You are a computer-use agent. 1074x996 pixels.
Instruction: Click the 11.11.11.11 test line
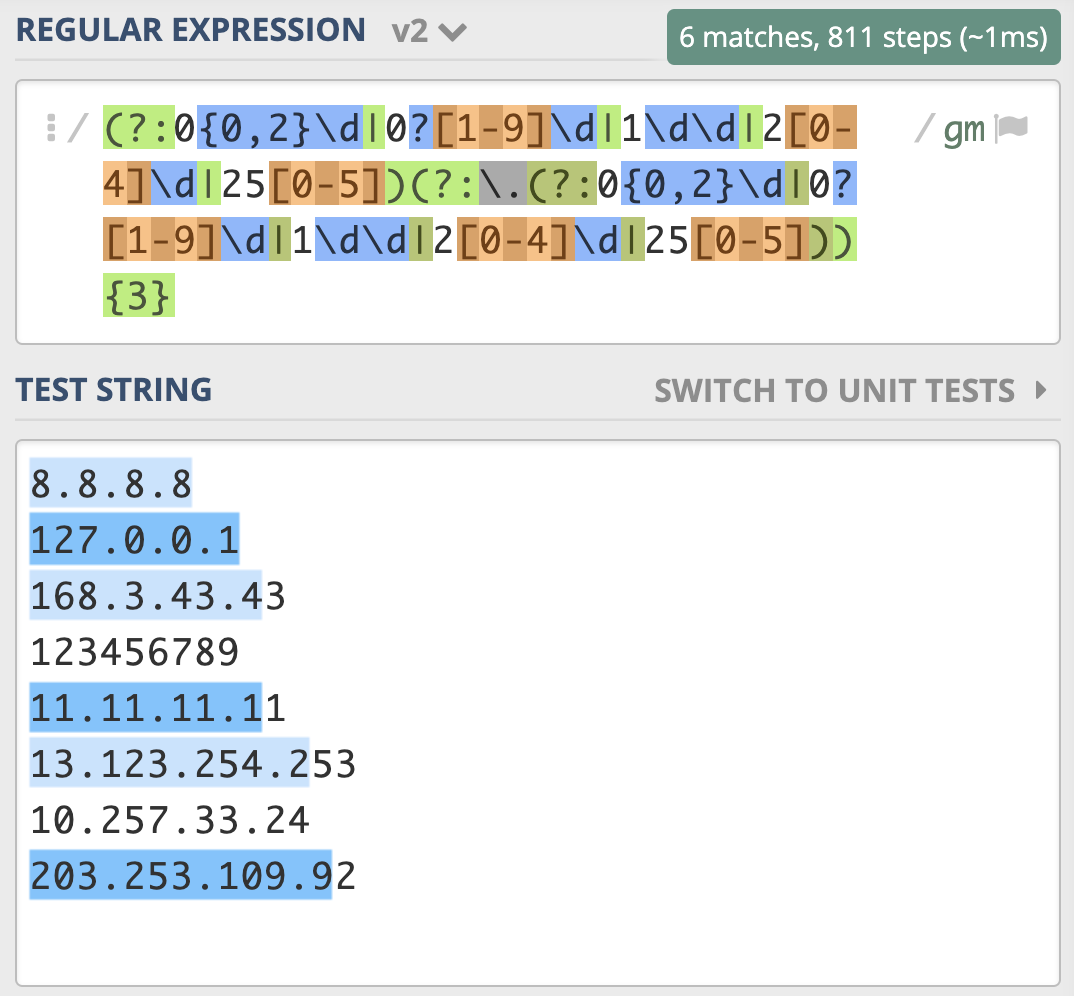coord(158,709)
